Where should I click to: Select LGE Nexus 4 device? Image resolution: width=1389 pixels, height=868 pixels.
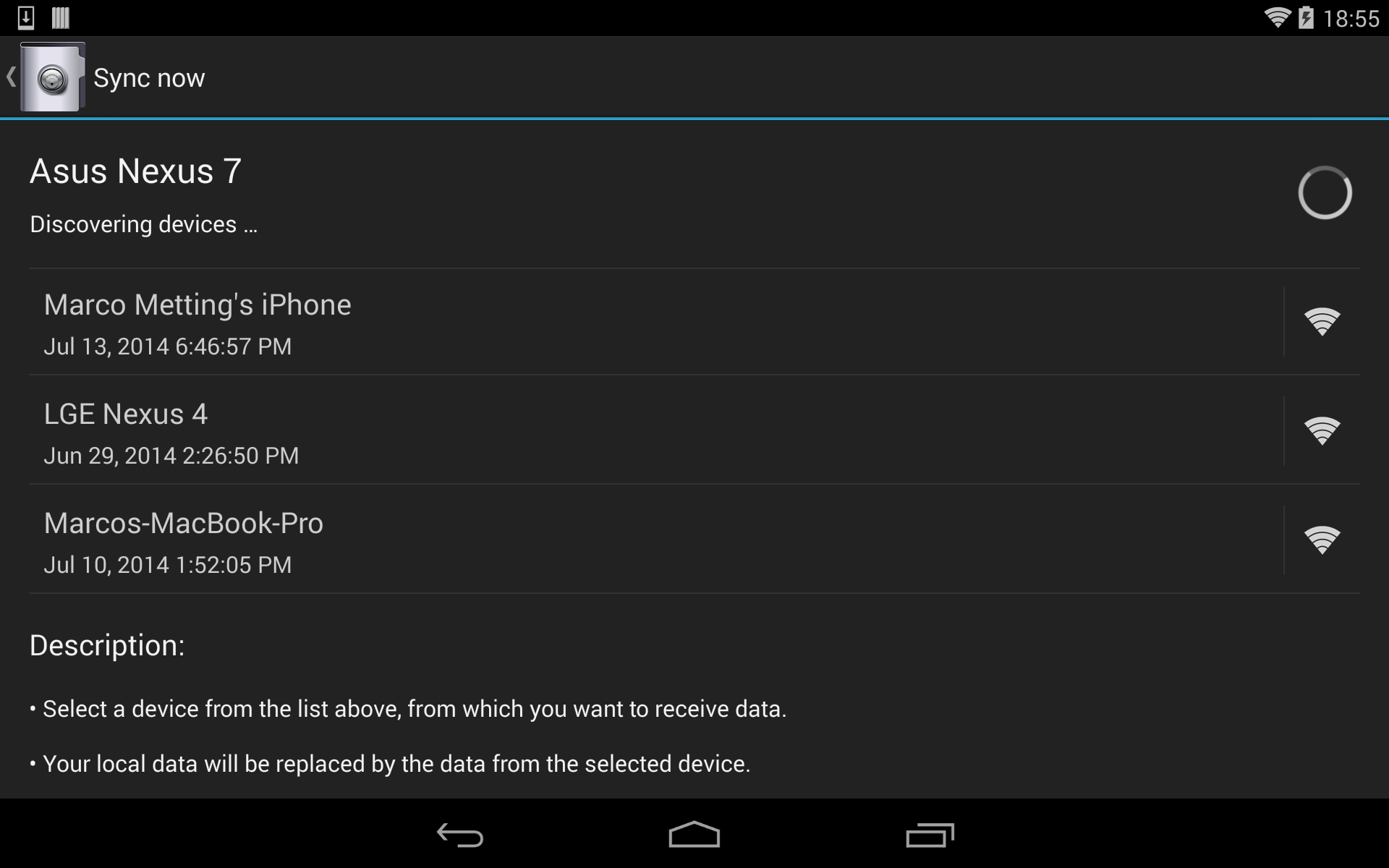click(656, 431)
